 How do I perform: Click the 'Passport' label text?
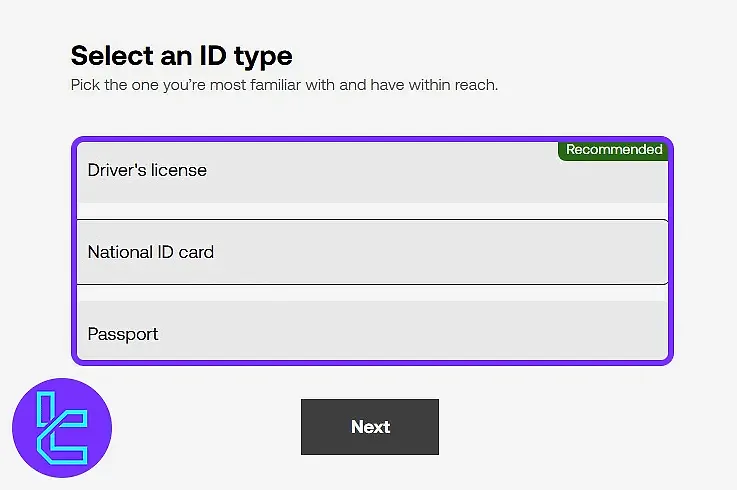pyautogui.click(x=123, y=334)
